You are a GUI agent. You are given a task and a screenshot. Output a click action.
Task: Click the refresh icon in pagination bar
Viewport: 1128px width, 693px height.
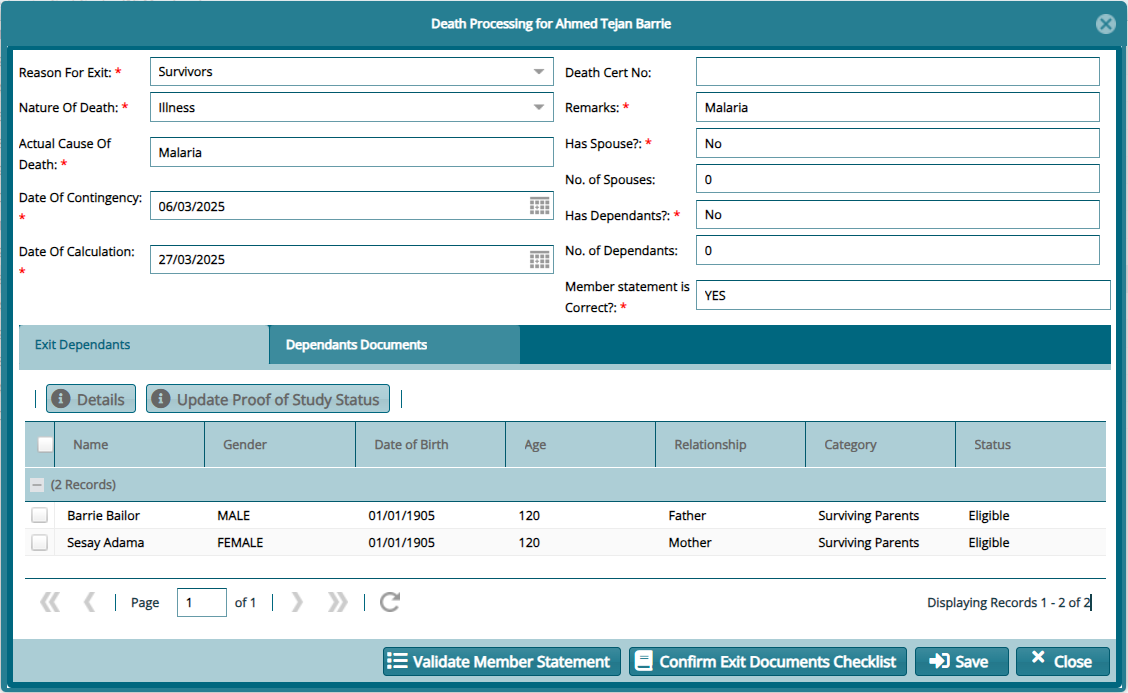click(x=390, y=602)
